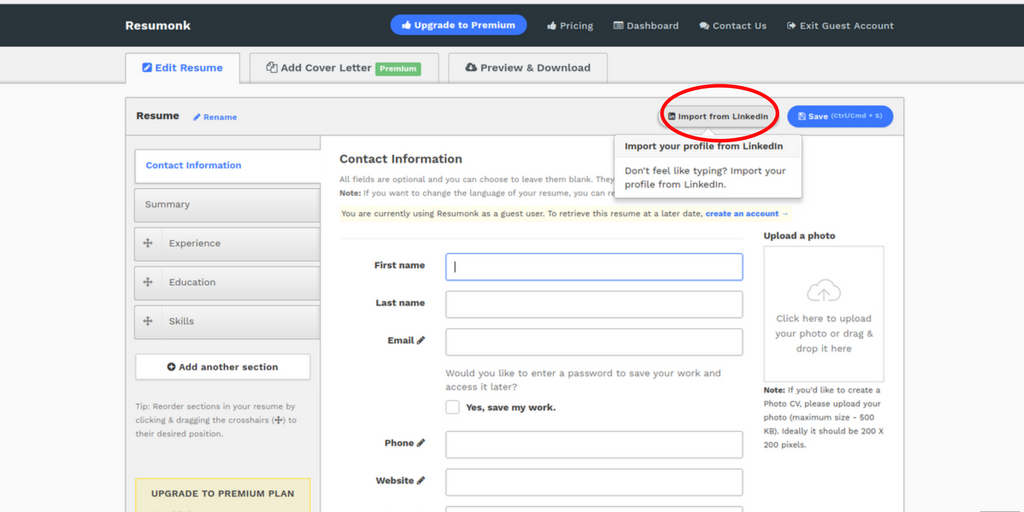Click Import from LinkedIn button
1024x512 pixels.
click(x=718, y=116)
